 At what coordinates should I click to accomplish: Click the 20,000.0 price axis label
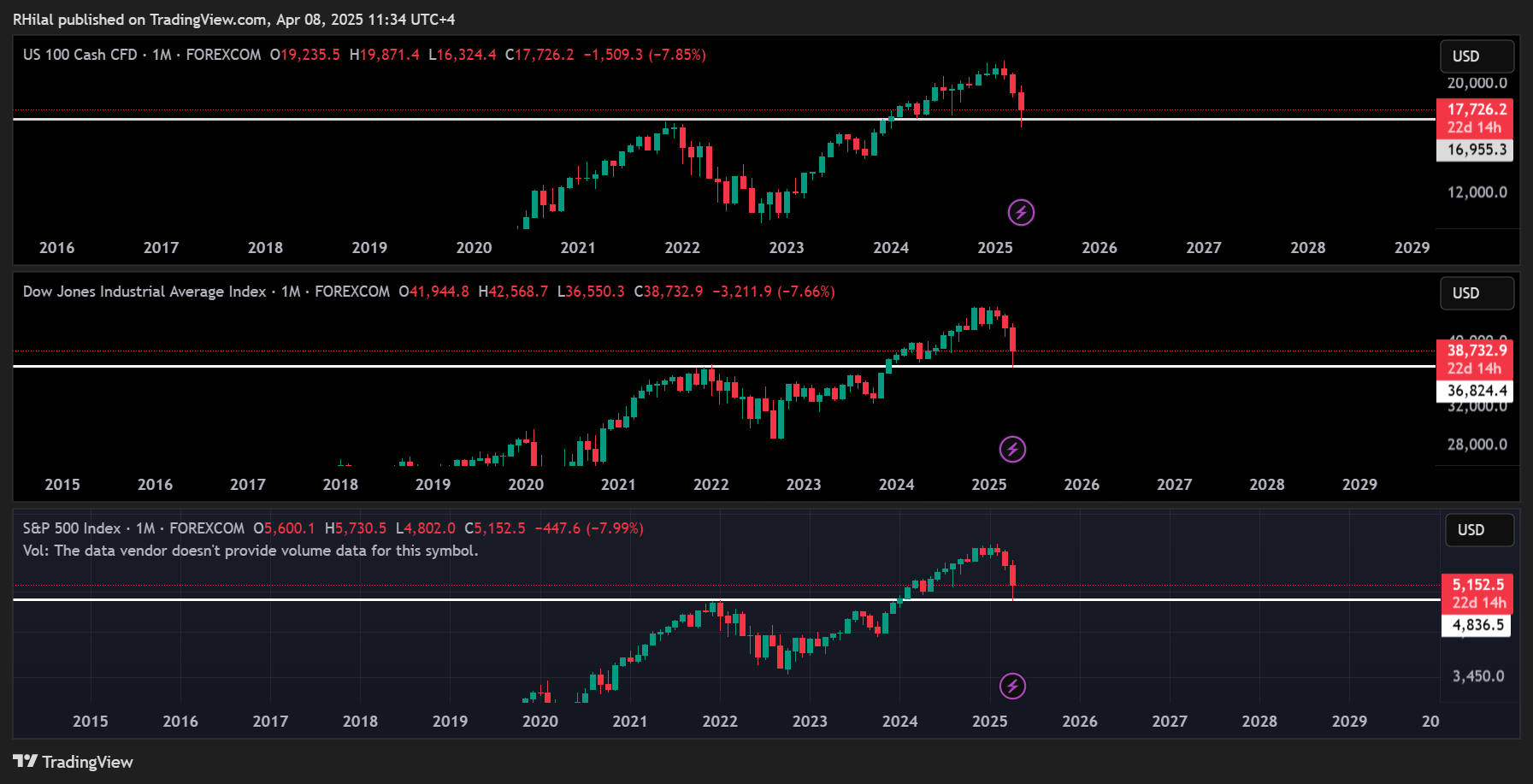(1477, 83)
